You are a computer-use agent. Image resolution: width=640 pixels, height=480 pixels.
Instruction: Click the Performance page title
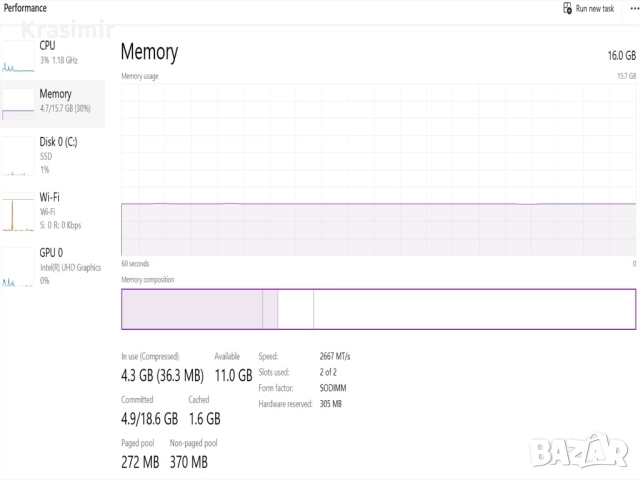coord(24,8)
